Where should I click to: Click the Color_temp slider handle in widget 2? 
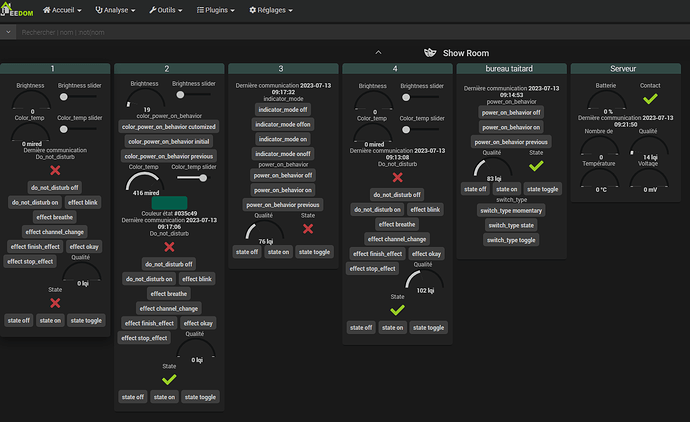[203, 178]
